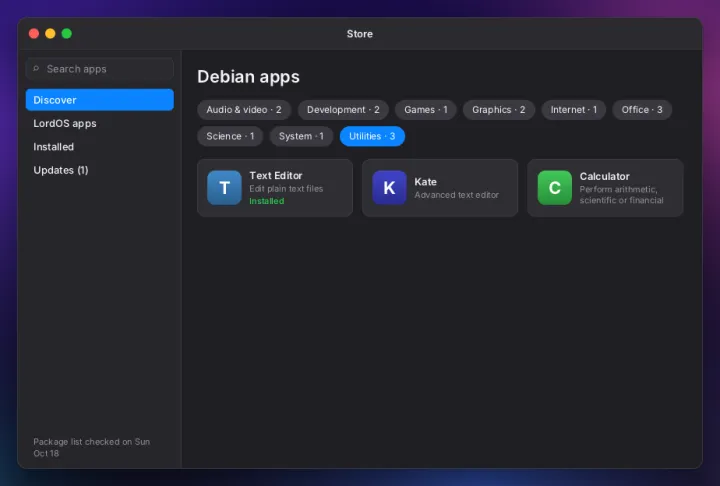The height and width of the screenshot is (486, 720).
Task: Minimize the Store window with yellow button
Action: [x=51, y=34]
